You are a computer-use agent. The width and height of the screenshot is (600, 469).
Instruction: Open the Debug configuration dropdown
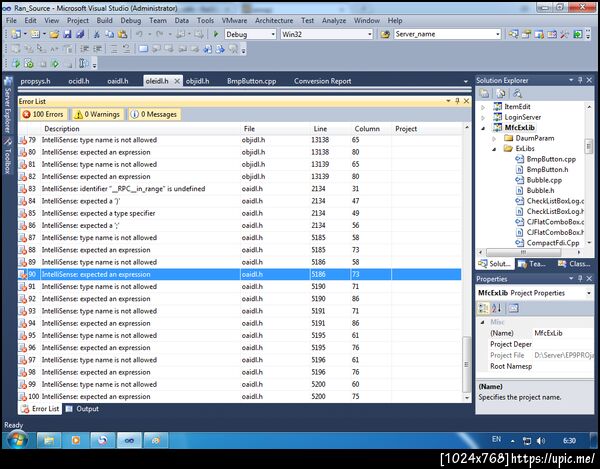tap(273, 34)
